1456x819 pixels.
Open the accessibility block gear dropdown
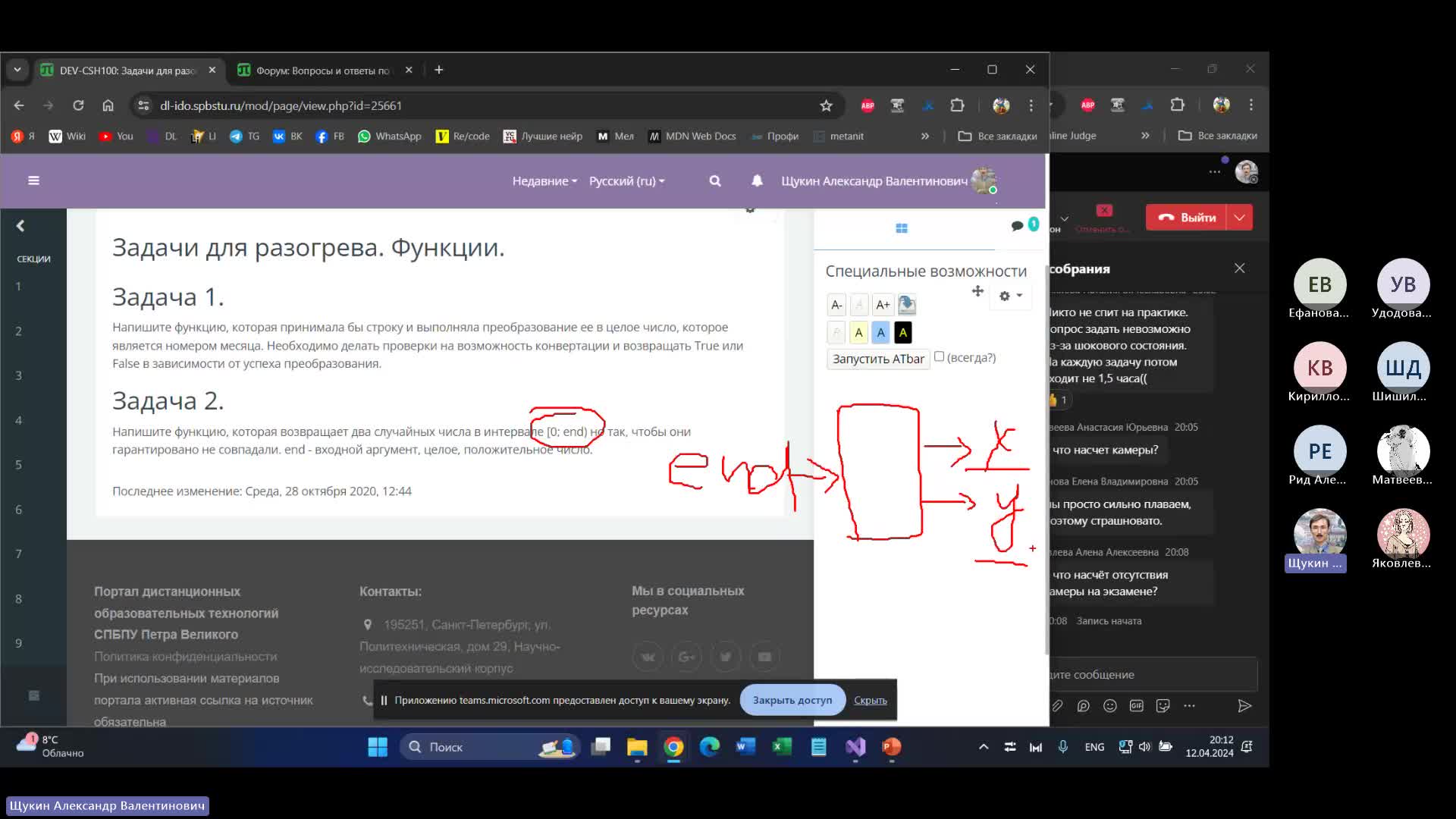1010,296
